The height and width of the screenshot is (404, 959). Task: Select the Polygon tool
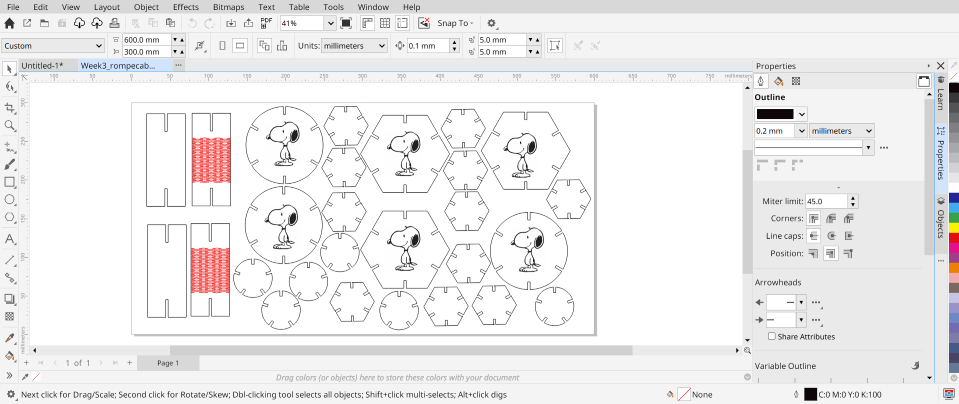click(x=9, y=217)
